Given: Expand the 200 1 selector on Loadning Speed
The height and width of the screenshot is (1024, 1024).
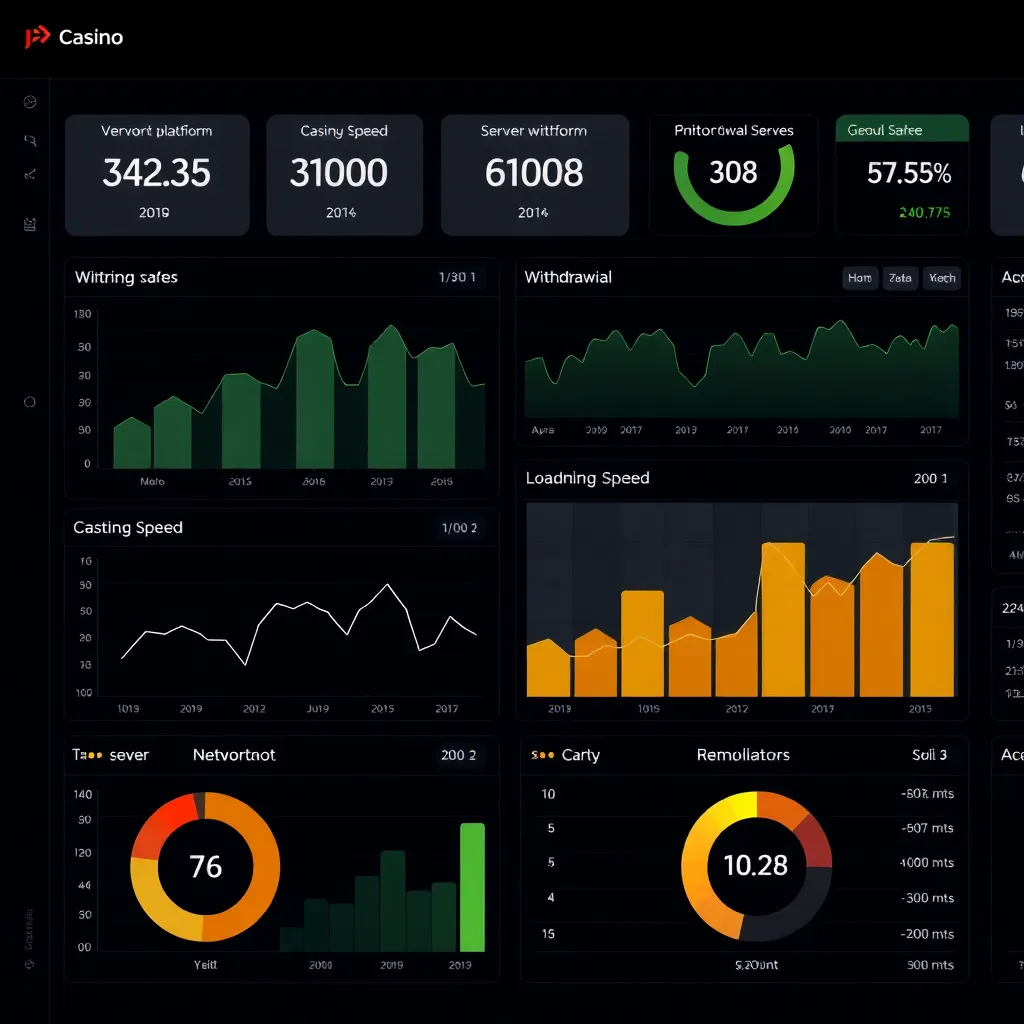Looking at the screenshot, I should pyautogui.click(x=930, y=479).
